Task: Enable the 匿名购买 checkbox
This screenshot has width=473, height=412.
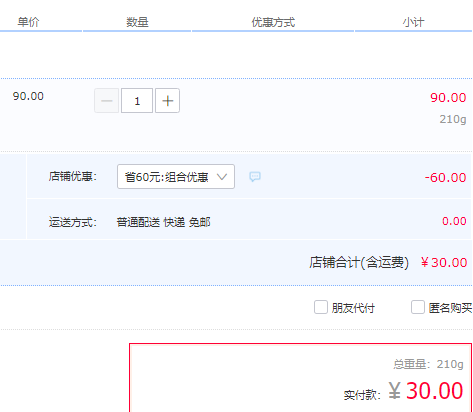Action: tap(418, 307)
